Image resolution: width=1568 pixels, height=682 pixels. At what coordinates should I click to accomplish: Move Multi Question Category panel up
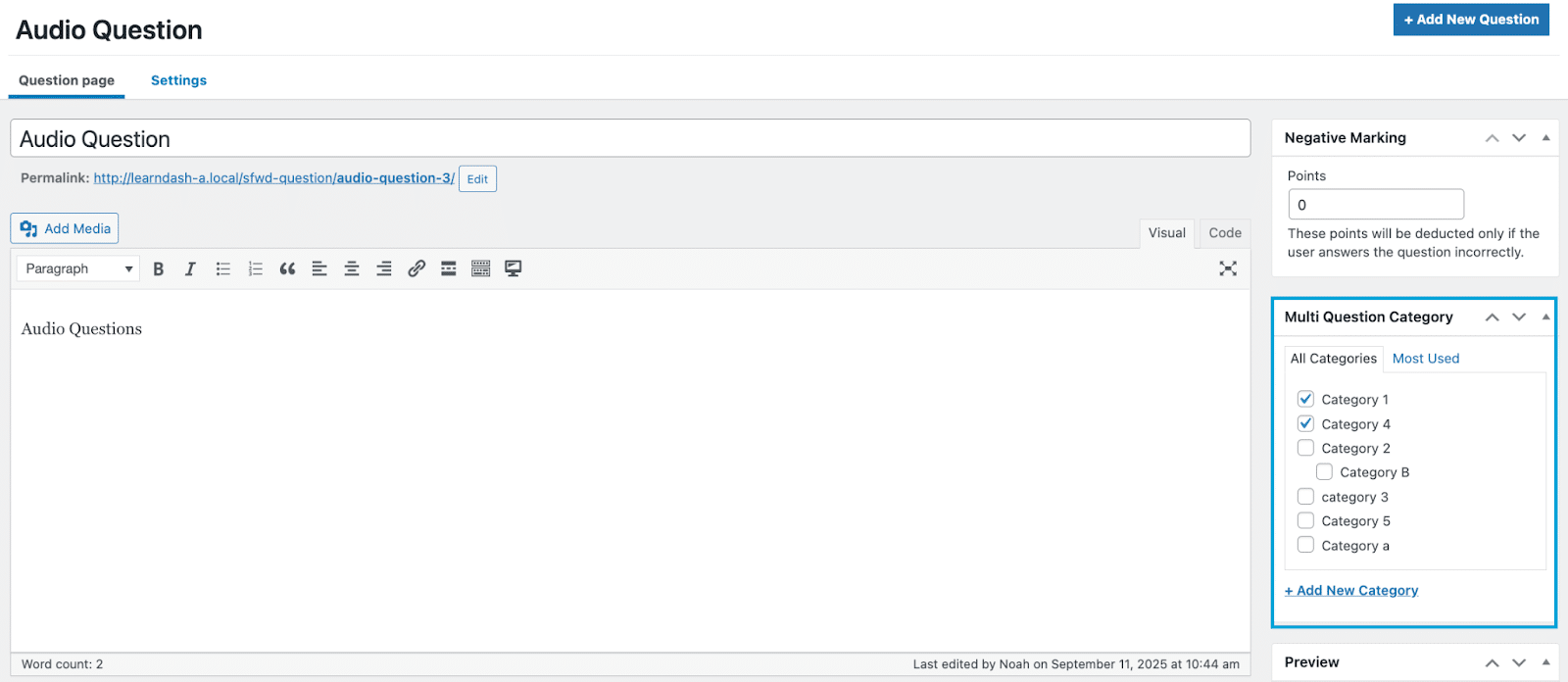(1492, 317)
